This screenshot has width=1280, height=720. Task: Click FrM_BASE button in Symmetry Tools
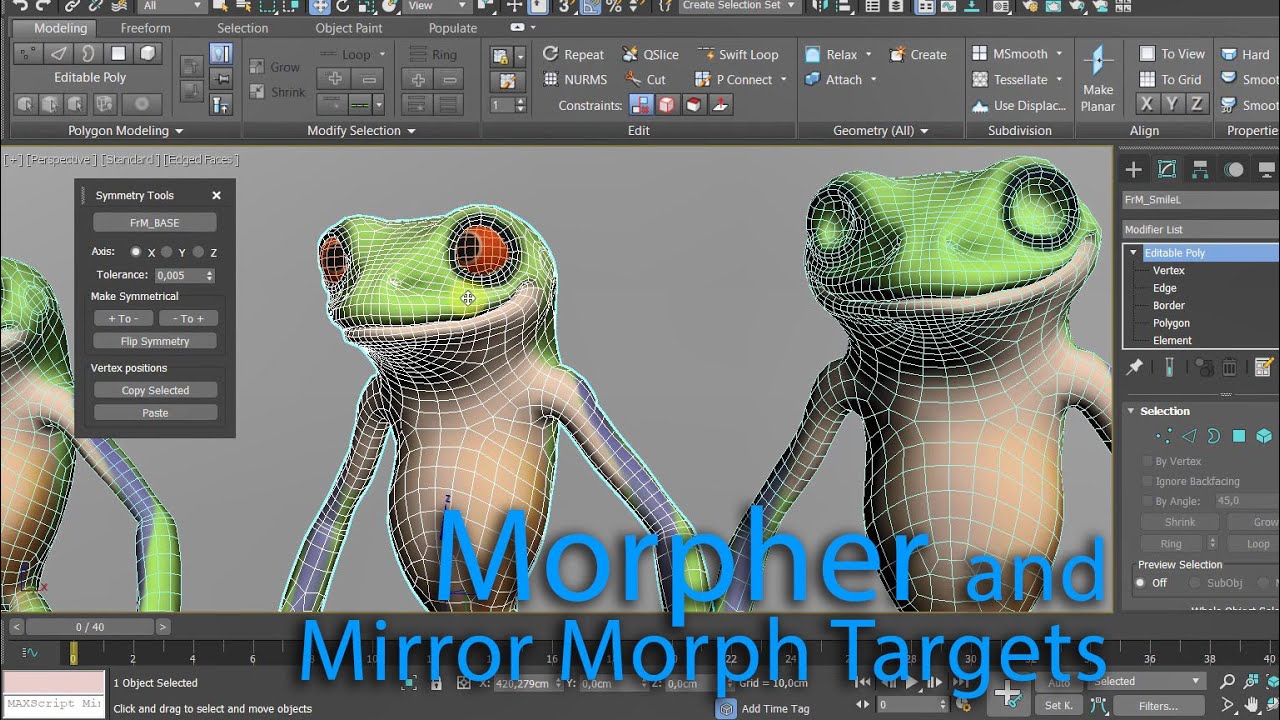click(155, 223)
